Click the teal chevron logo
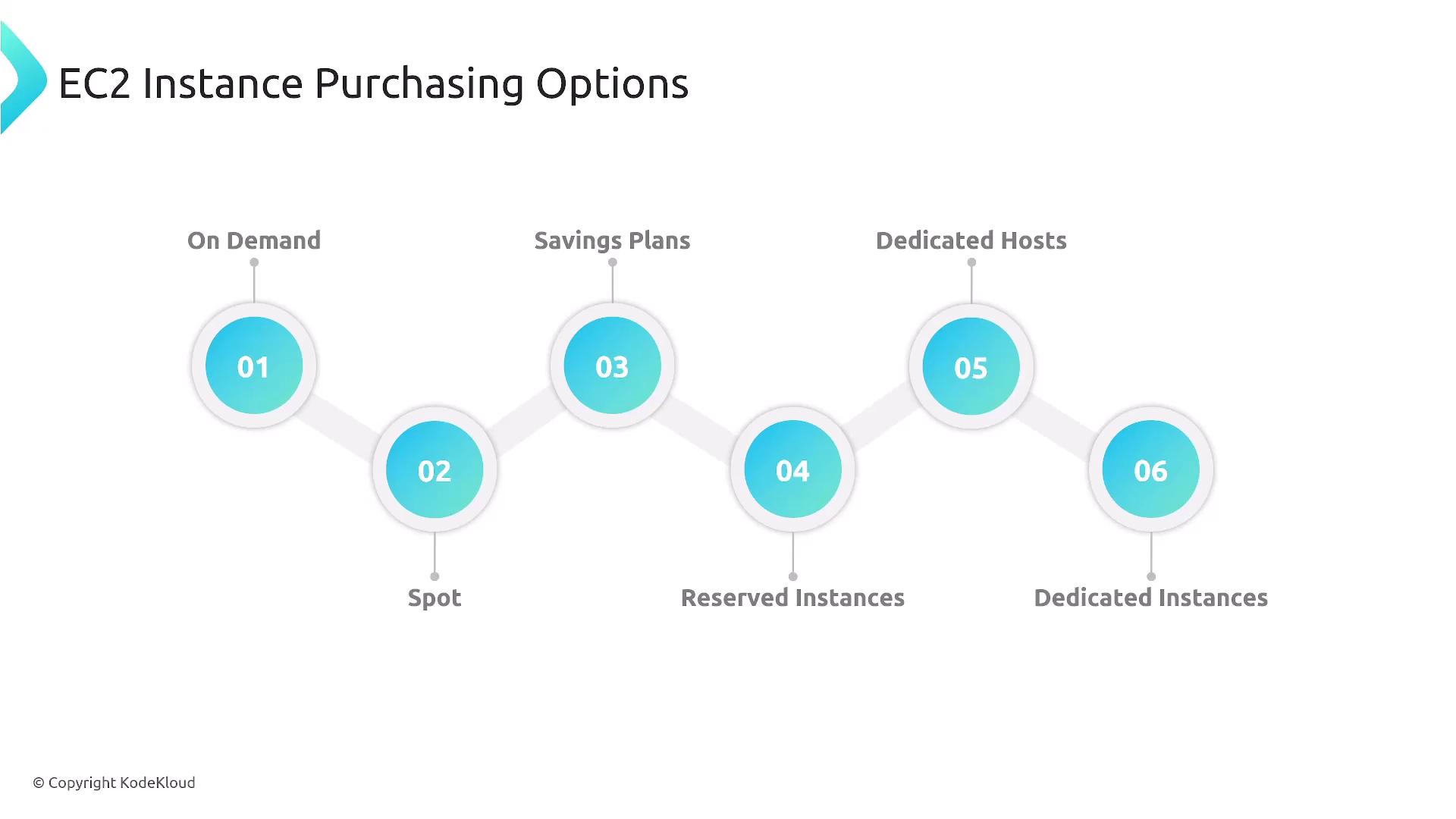Image resolution: width=1456 pixels, height=819 pixels. coord(23,79)
